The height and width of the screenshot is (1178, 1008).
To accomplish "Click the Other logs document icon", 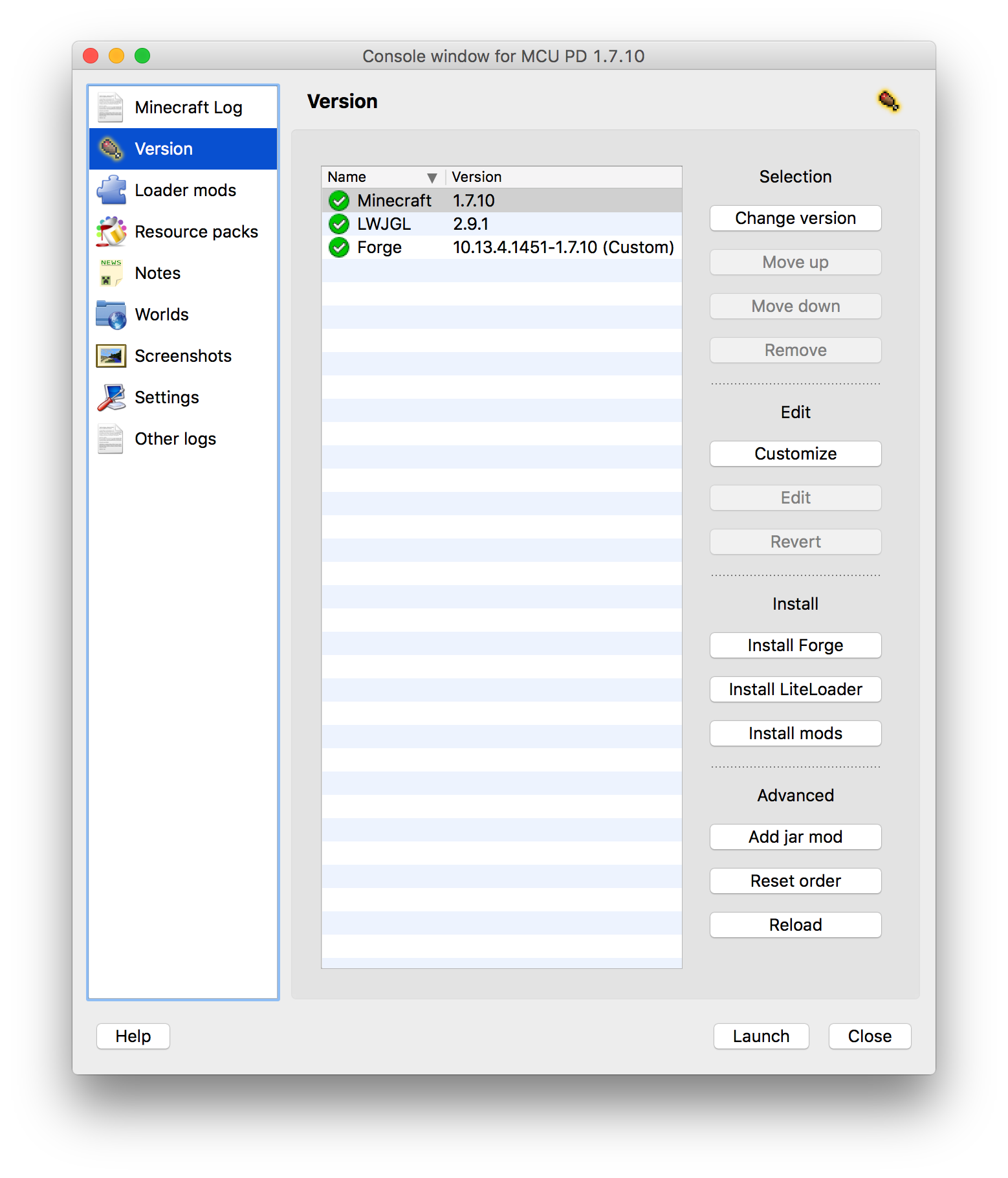I will click(x=110, y=439).
